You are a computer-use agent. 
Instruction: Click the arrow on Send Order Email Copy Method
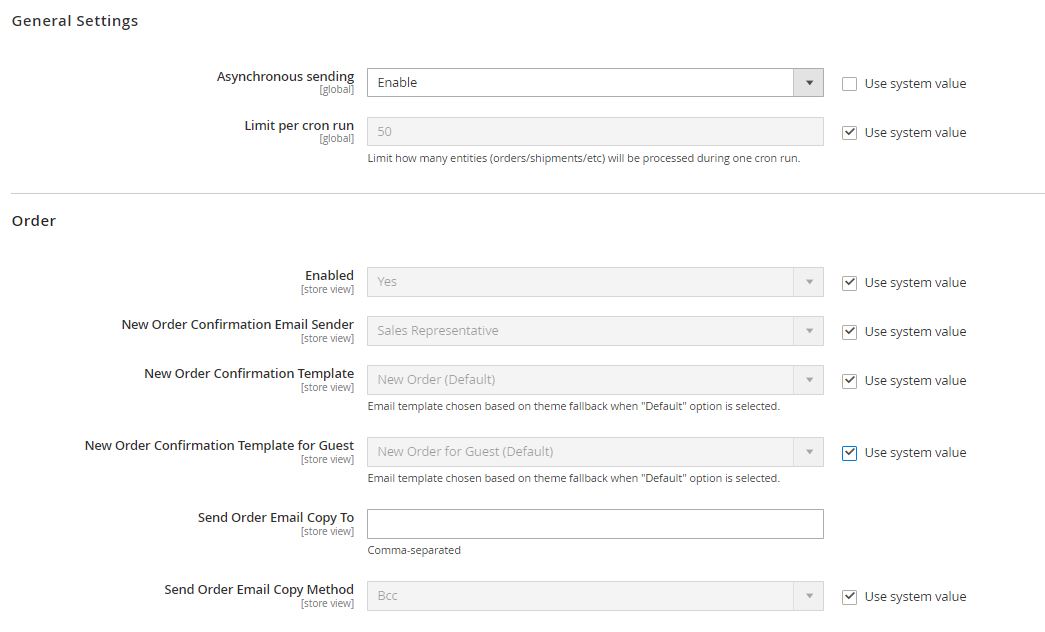(x=809, y=596)
